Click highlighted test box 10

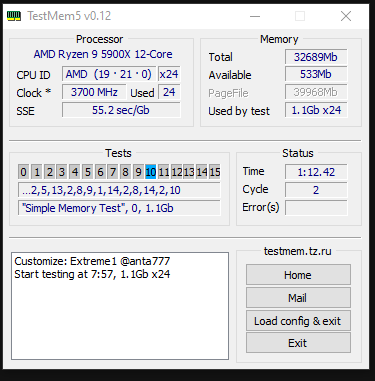click(x=151, y=172)
